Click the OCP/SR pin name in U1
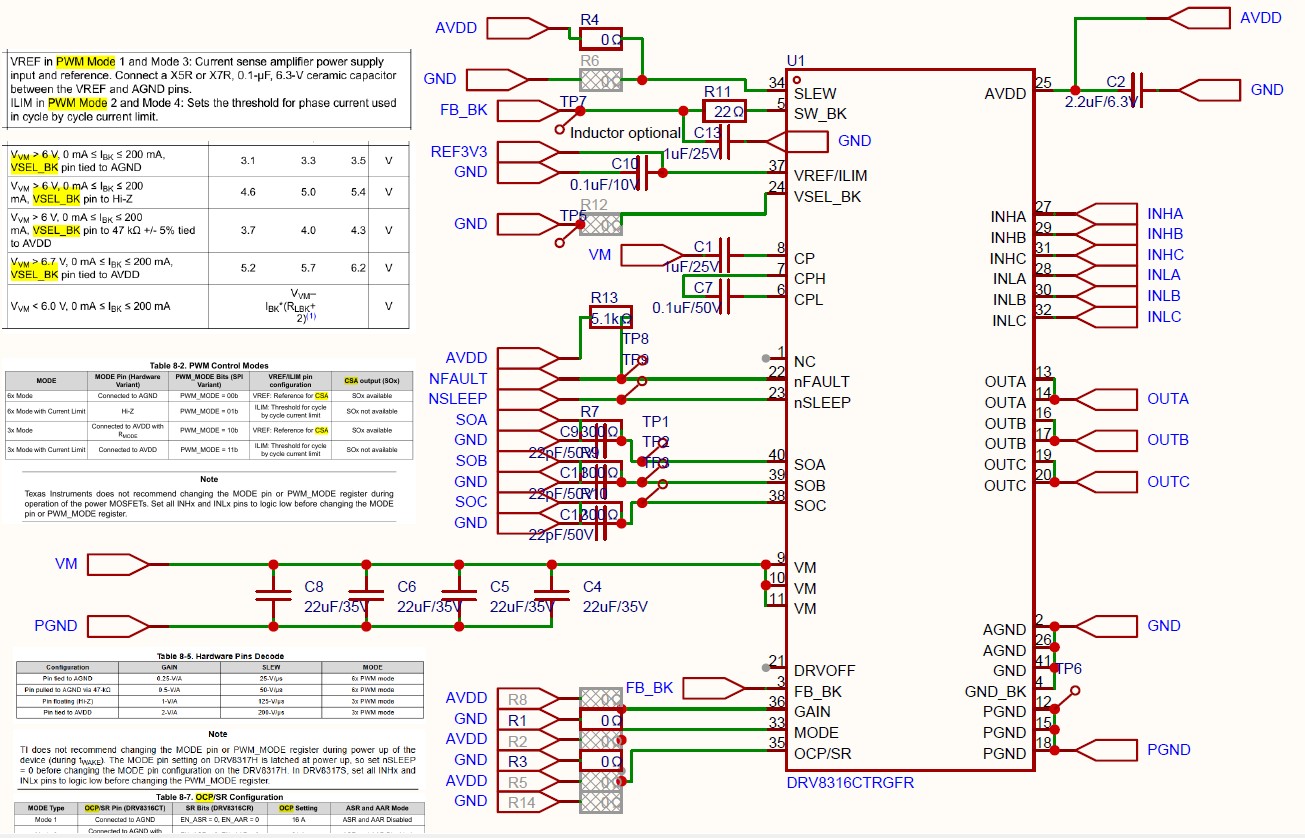The image size is (1305, 838). coord(822,753)
